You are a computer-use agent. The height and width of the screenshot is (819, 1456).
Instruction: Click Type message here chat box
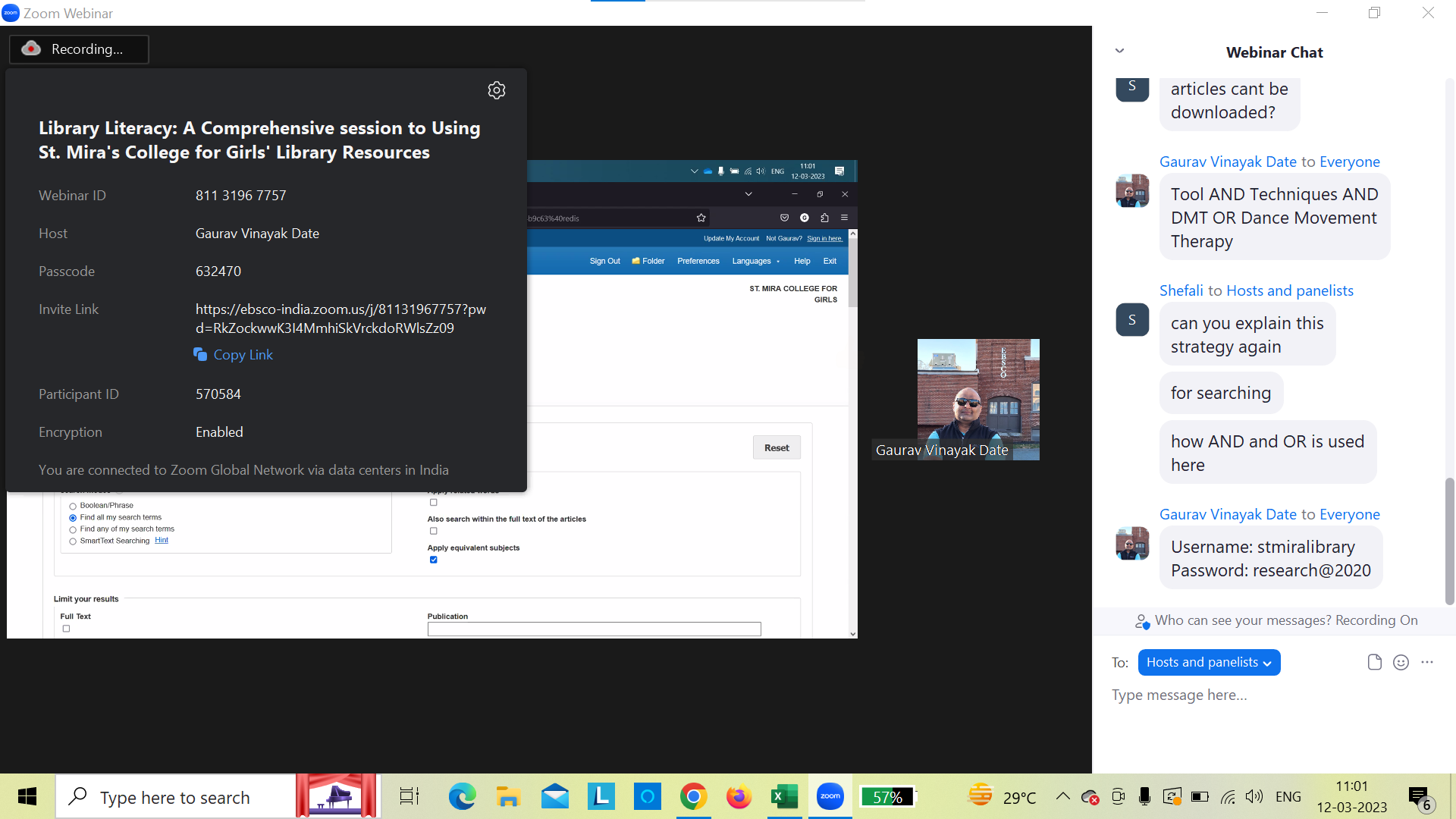pyautogui.click(x=1274, y=695)
